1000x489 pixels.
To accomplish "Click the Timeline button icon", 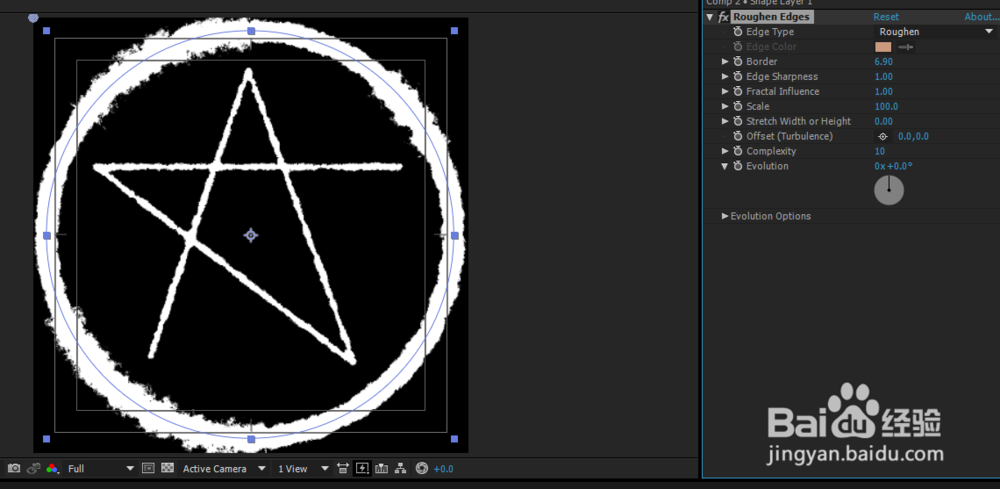I will point(381,469).
